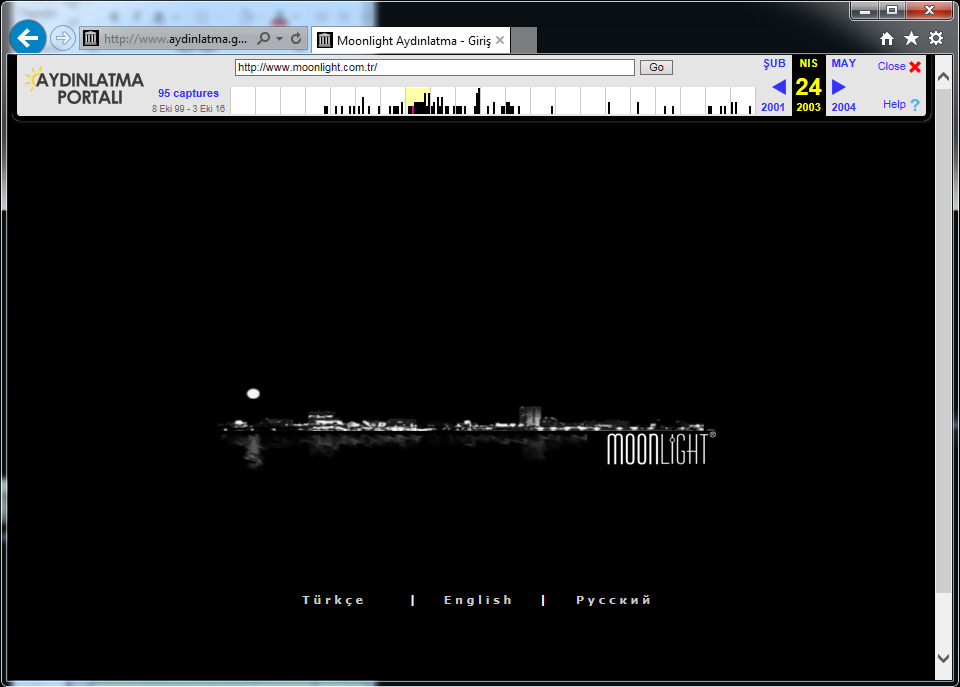960x687 pixels.
Task: Minimize the browser window
Action: point(864,10)
